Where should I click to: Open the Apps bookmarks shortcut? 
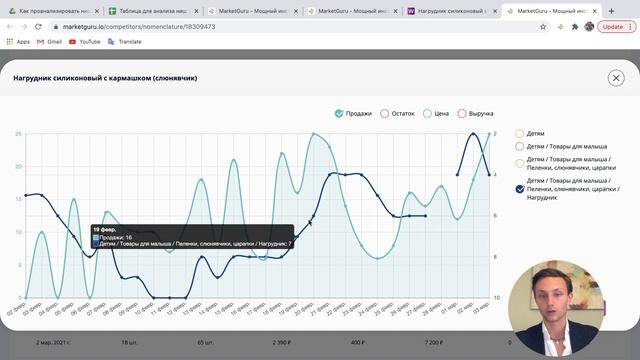click(x=18, y=42)
